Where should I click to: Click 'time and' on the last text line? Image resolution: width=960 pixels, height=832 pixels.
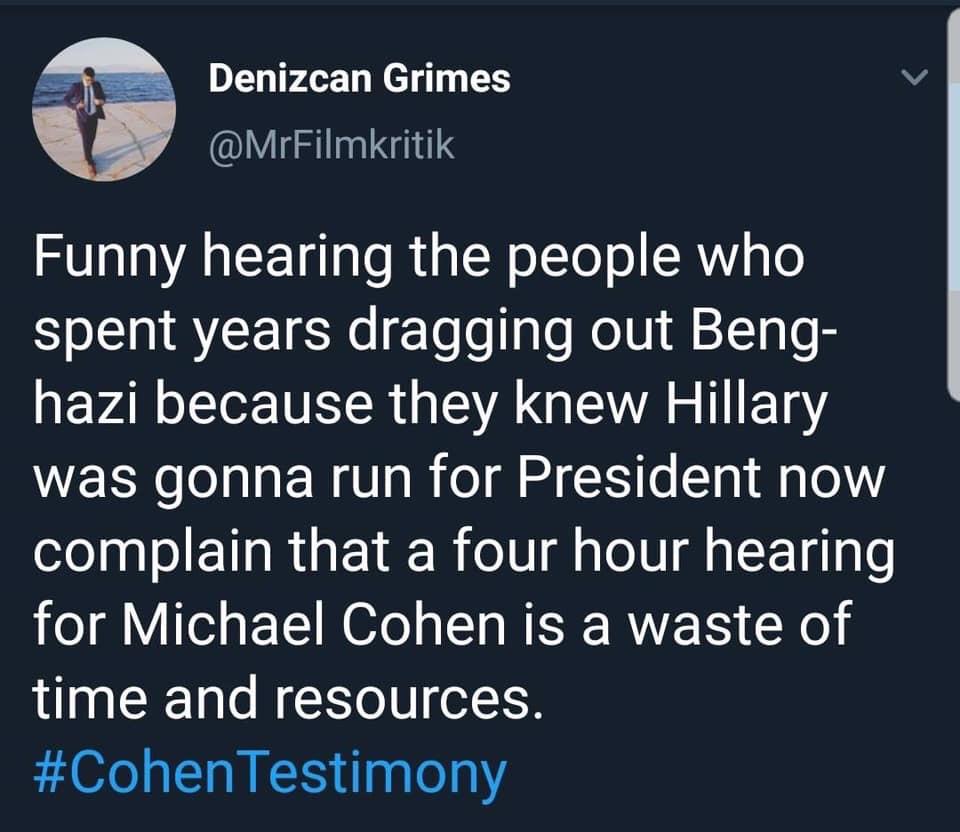click(146, 699)
